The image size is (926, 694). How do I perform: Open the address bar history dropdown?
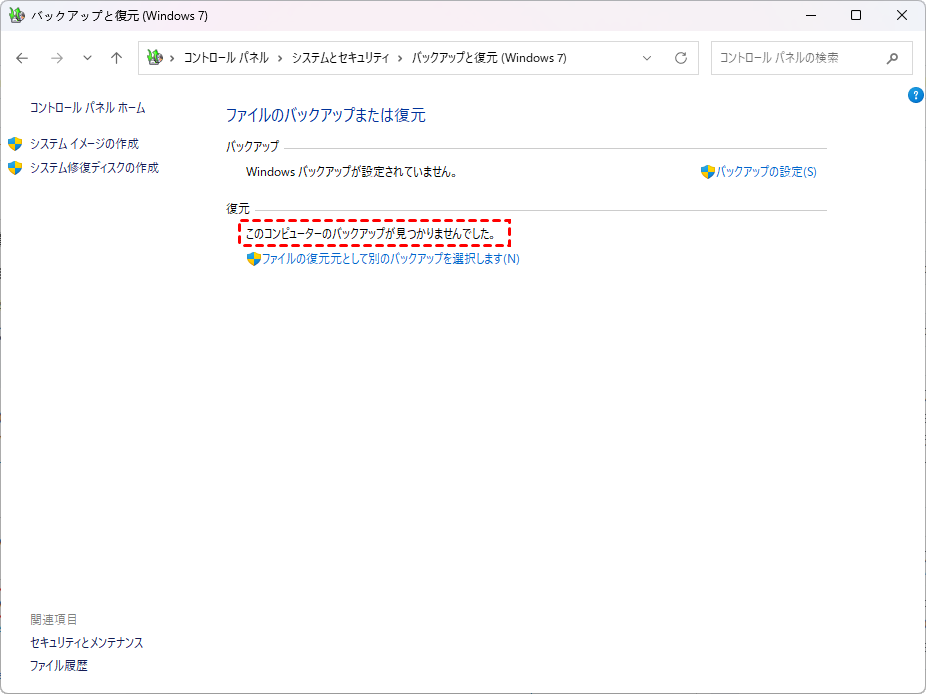click(647, 58)
